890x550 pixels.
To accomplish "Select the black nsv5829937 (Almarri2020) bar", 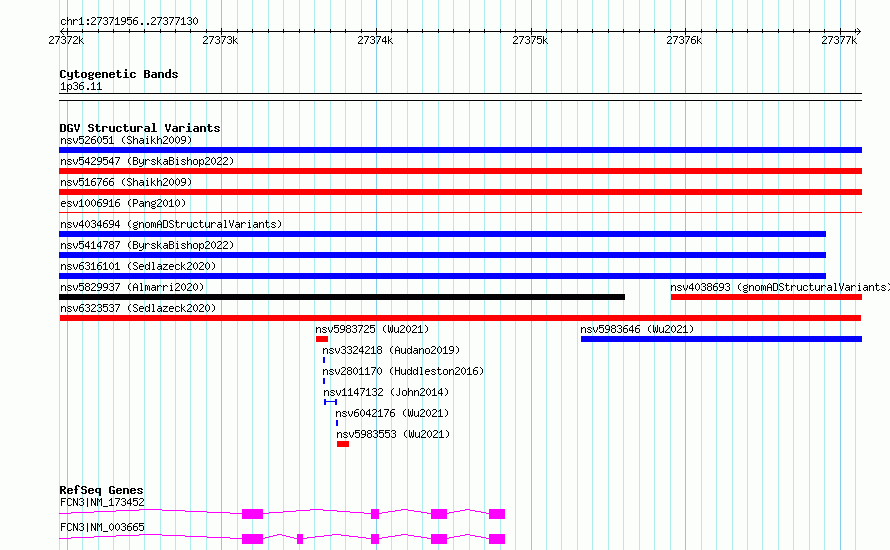I will point(342,297).
